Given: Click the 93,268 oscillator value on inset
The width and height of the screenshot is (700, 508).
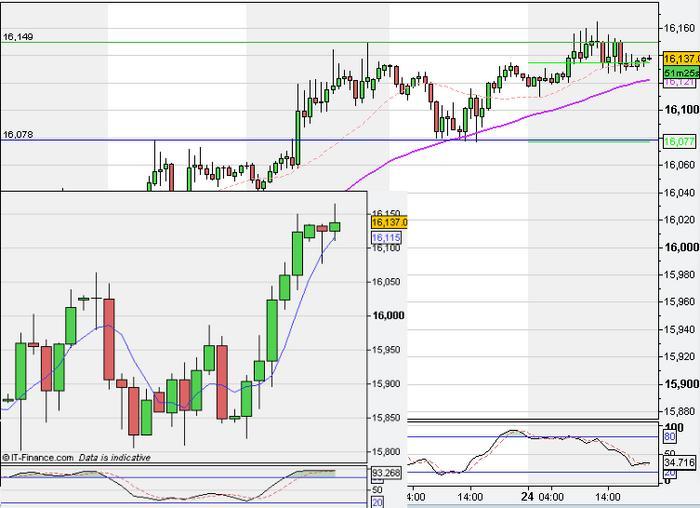Looking at the screenshot, I should [x=386, y=473].
